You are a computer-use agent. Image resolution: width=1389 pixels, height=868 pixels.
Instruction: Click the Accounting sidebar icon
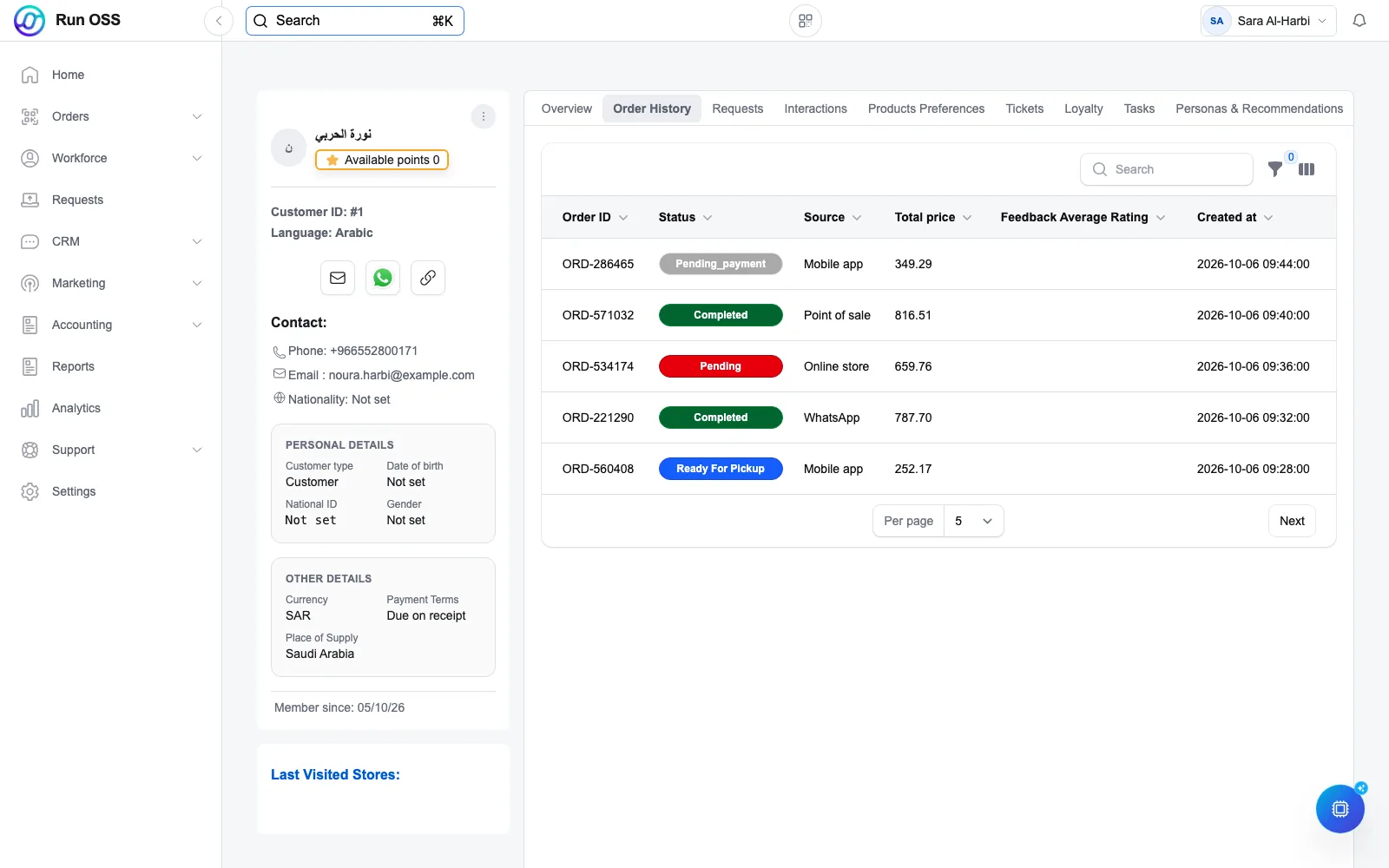tap(30, 325)
